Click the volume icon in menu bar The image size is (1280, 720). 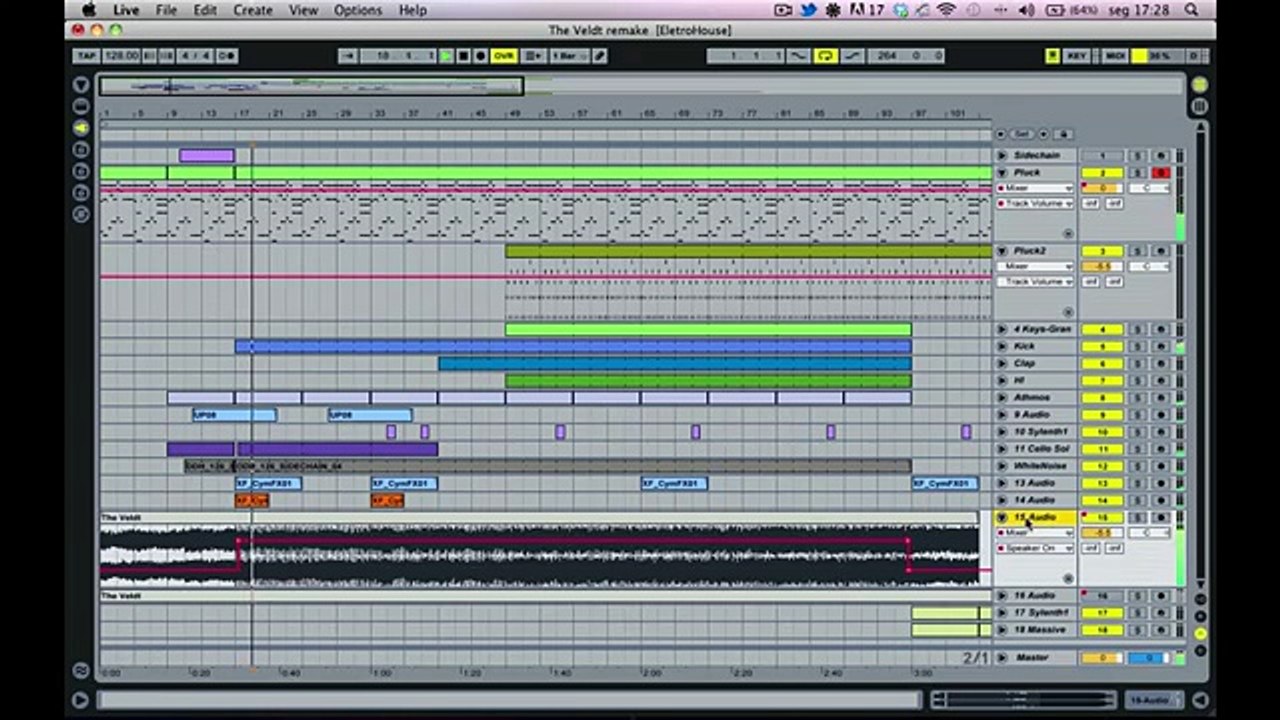coord(1027,10)
